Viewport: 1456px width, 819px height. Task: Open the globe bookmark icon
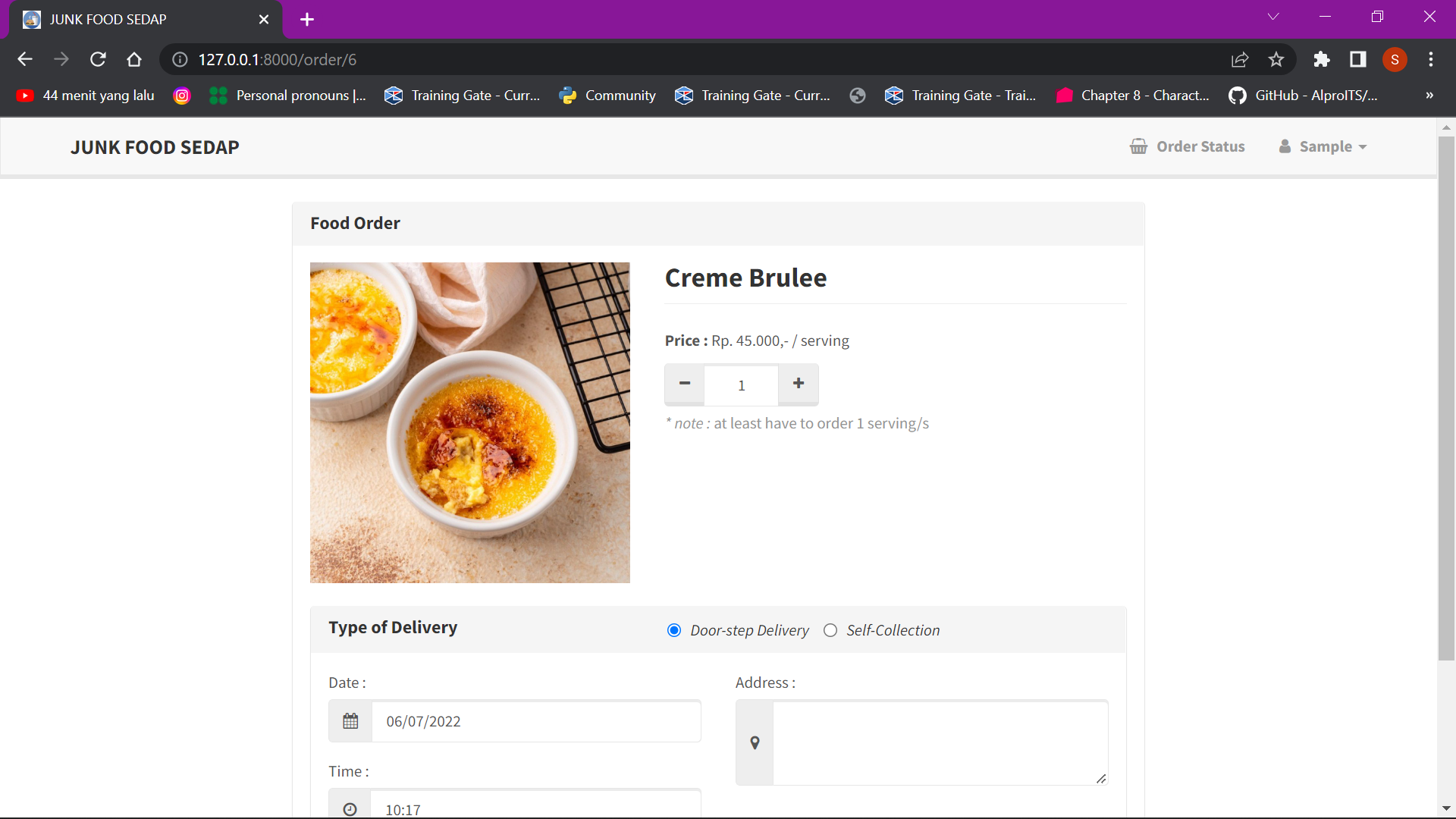858,96
